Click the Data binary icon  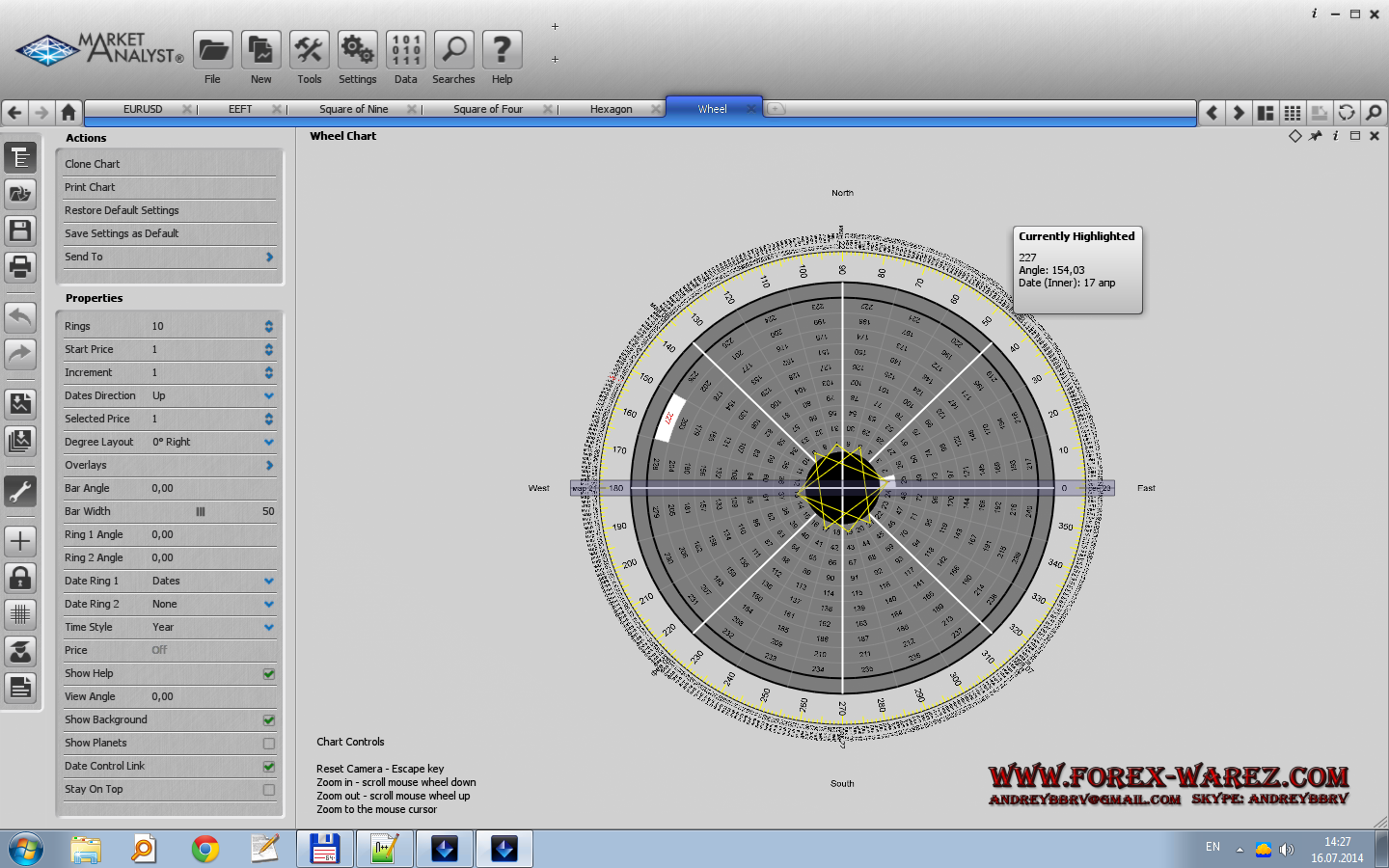click(x=405, y=50)
